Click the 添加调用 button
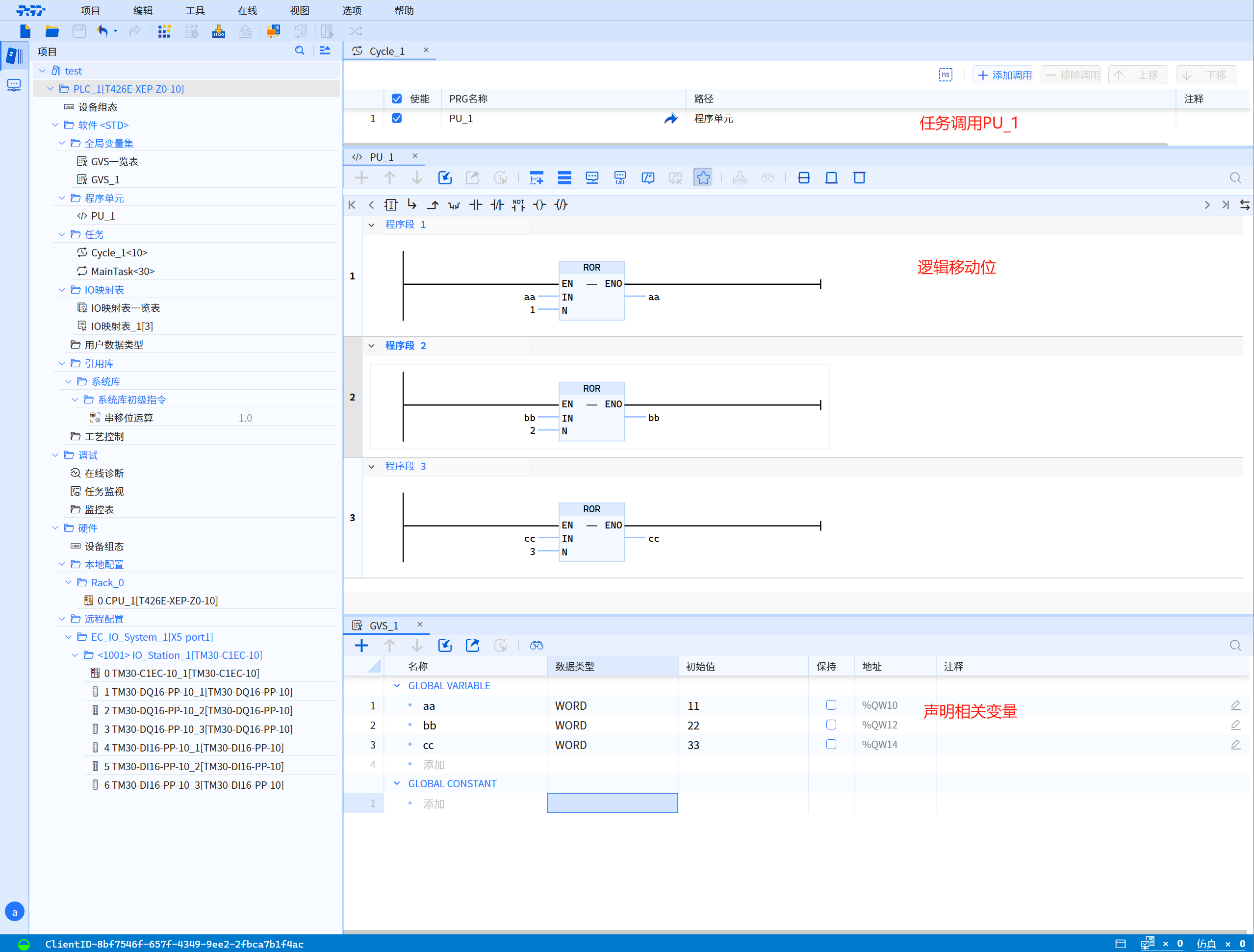This screenshot has height=952, width=1254. pos(1003,75)
